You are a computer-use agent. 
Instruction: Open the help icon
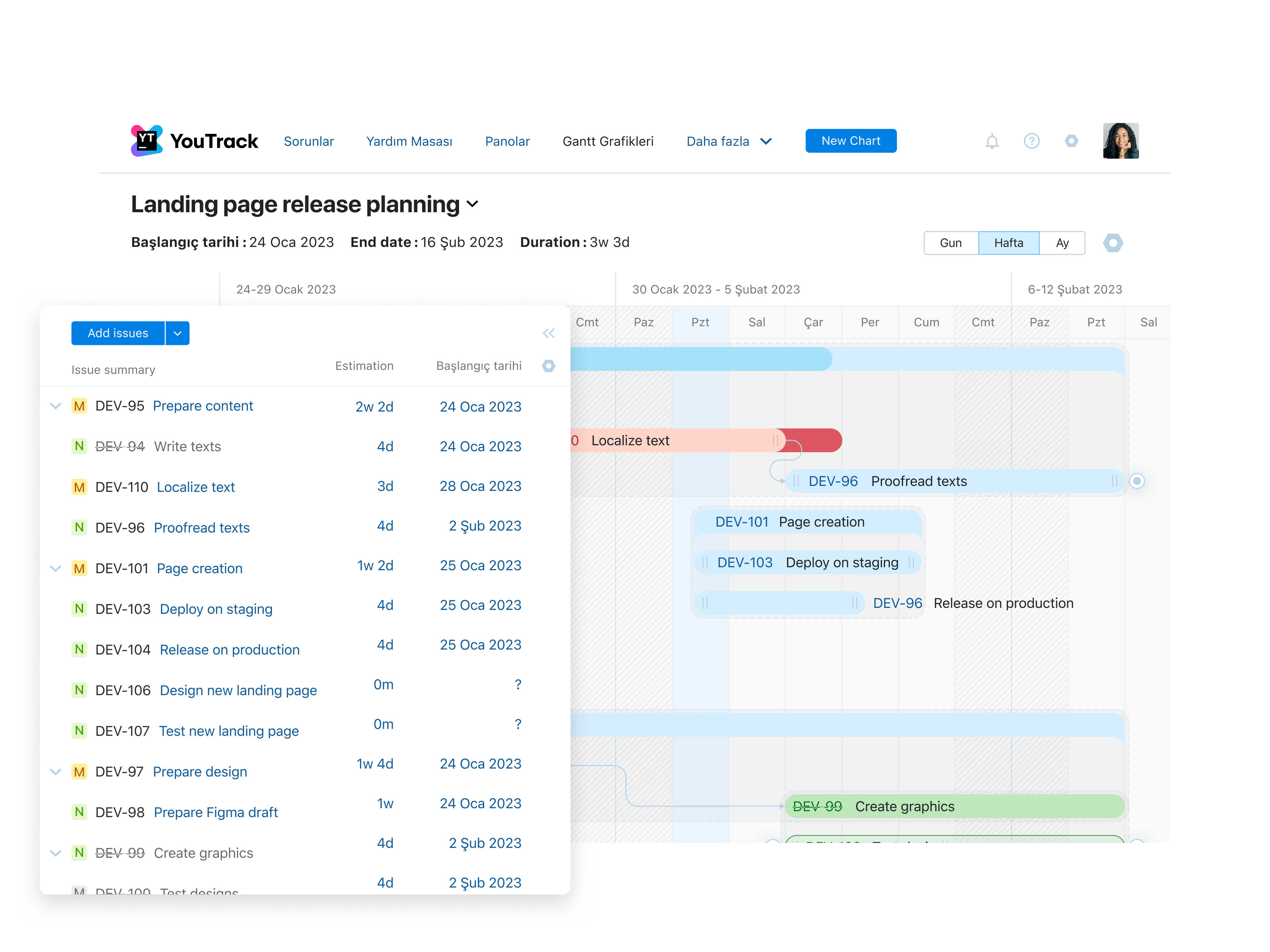click(1032, 140)
